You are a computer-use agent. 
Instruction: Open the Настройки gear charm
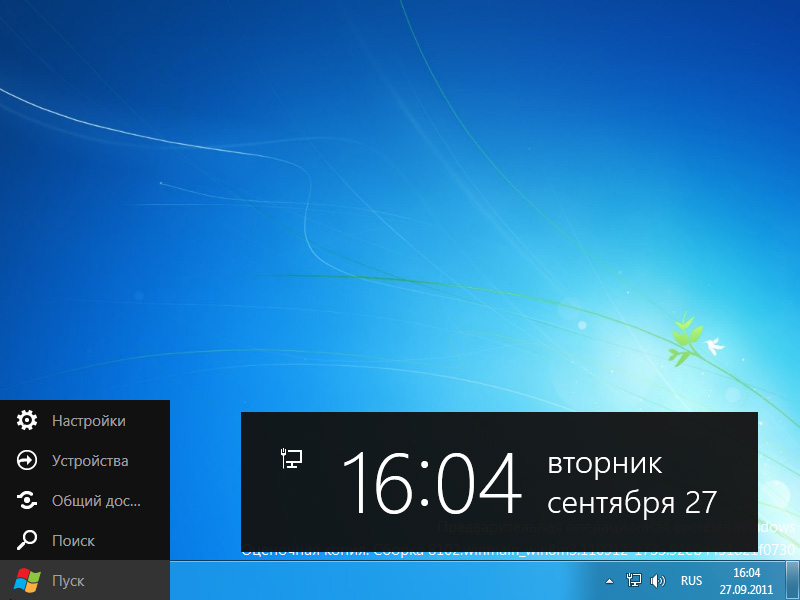pyautogui.click(x=85, y=420)
